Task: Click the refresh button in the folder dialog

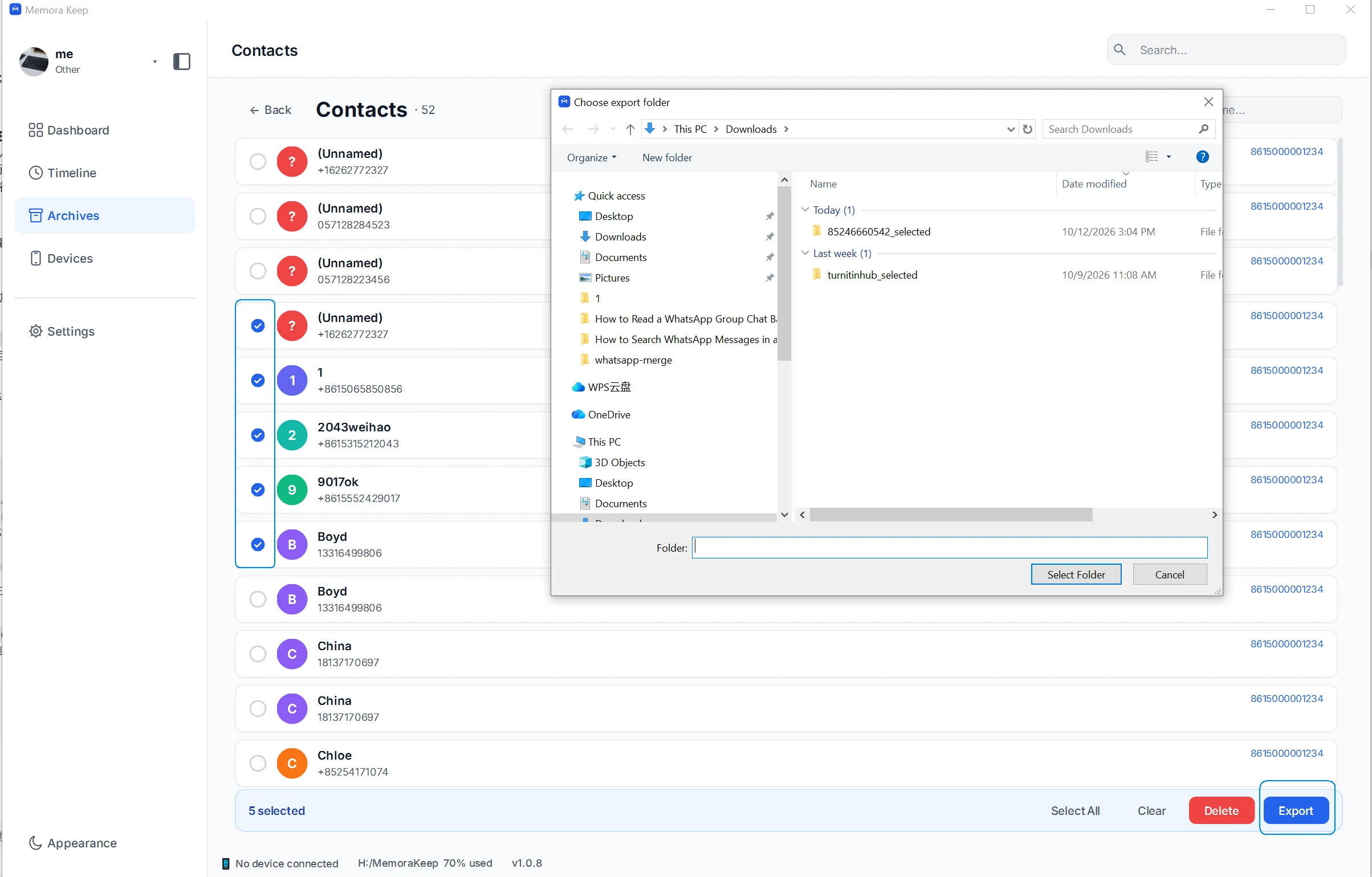Action: (x=1027, y=129)
